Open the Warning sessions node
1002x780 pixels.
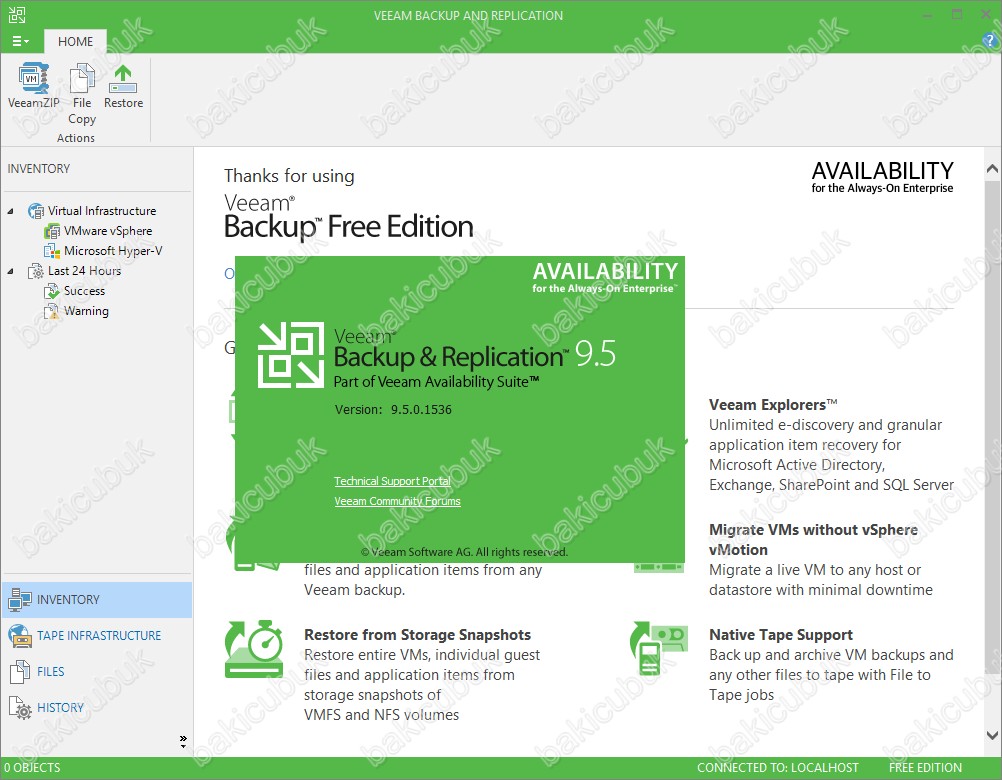[x=86, y=311]
